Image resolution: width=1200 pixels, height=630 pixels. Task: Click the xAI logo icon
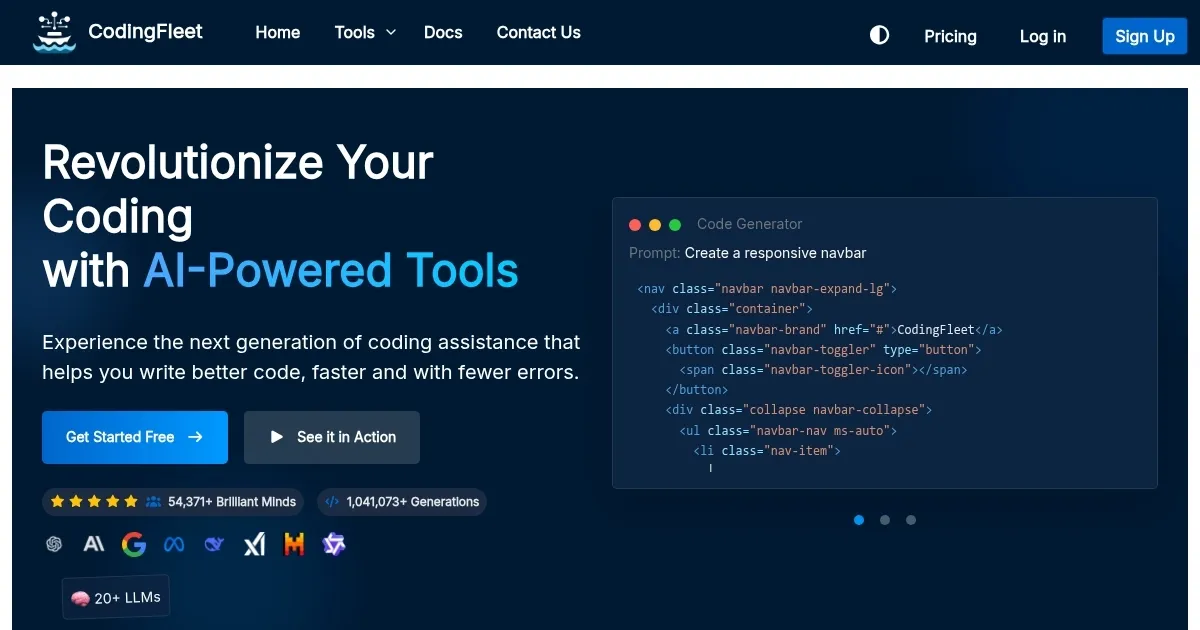pos(254,544)
